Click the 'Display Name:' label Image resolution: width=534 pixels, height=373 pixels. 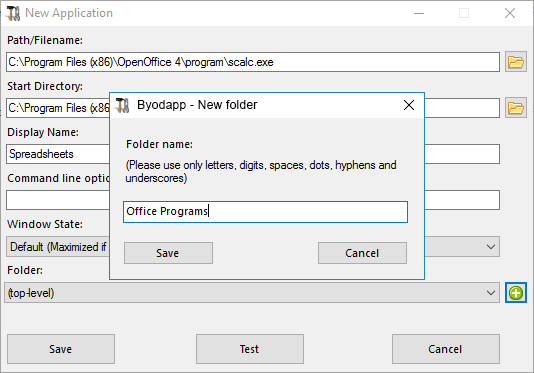[43, 132]
